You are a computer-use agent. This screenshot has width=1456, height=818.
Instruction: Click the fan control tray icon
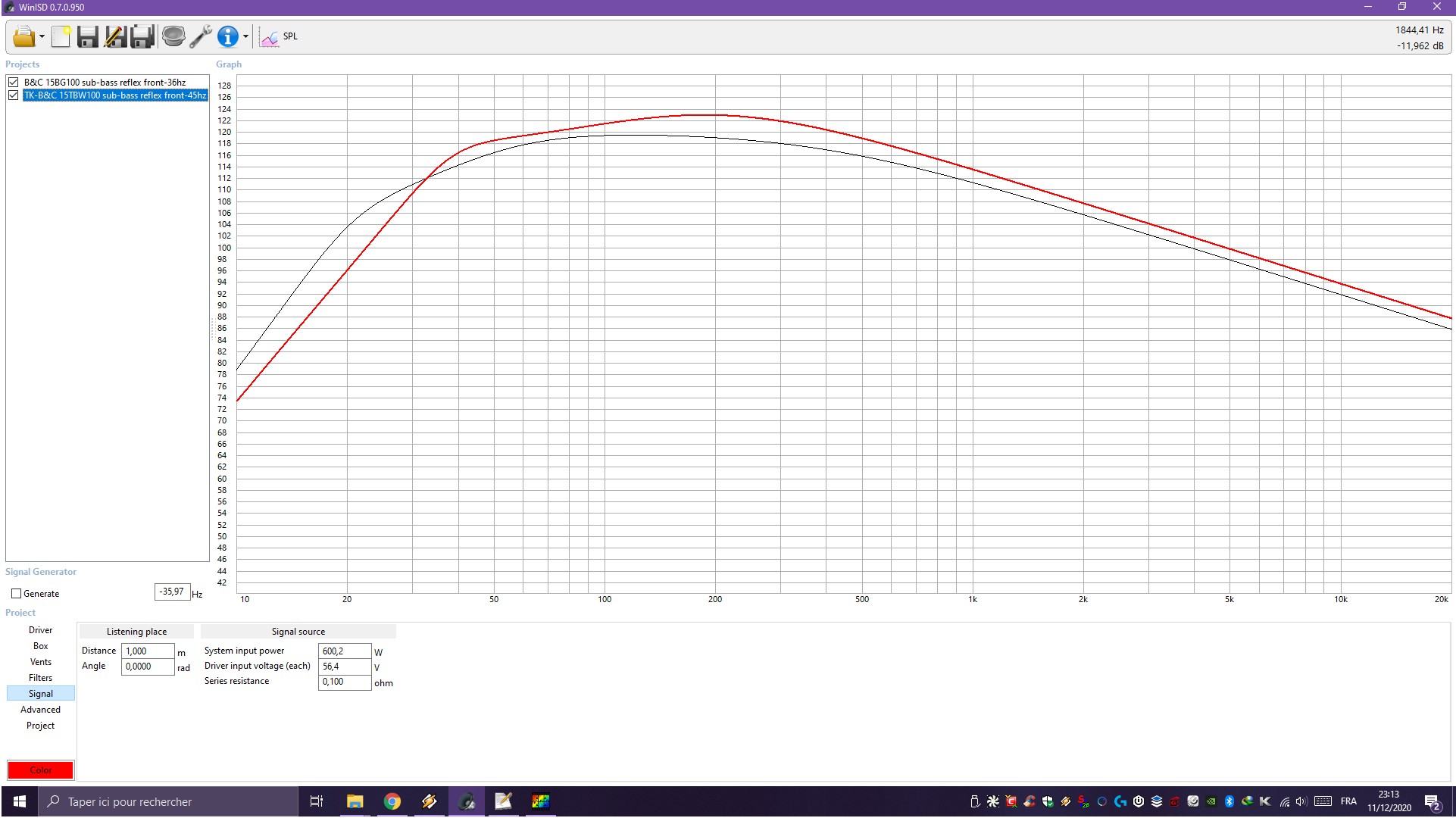(993, 801)
